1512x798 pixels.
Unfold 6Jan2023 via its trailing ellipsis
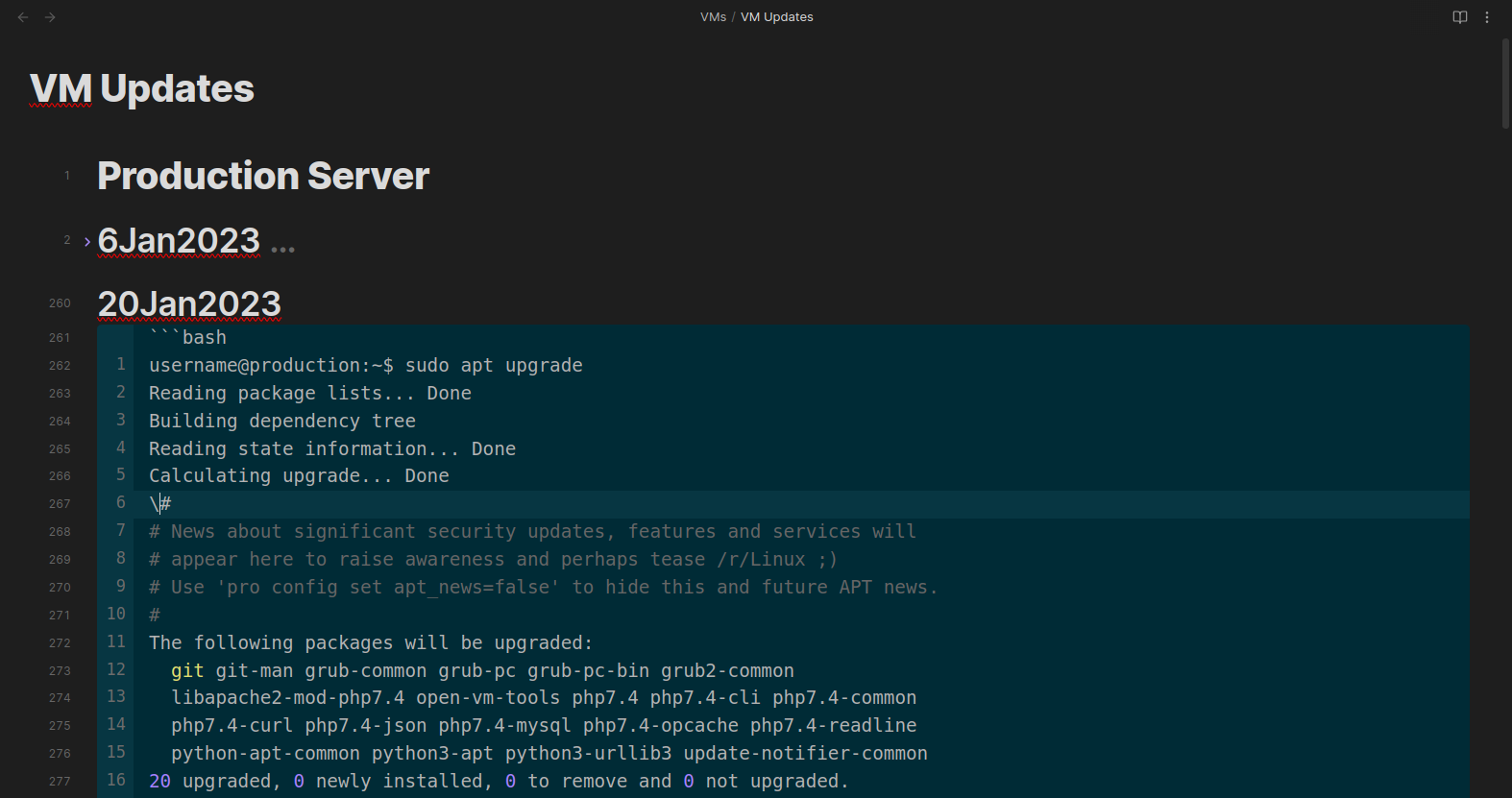282,249
